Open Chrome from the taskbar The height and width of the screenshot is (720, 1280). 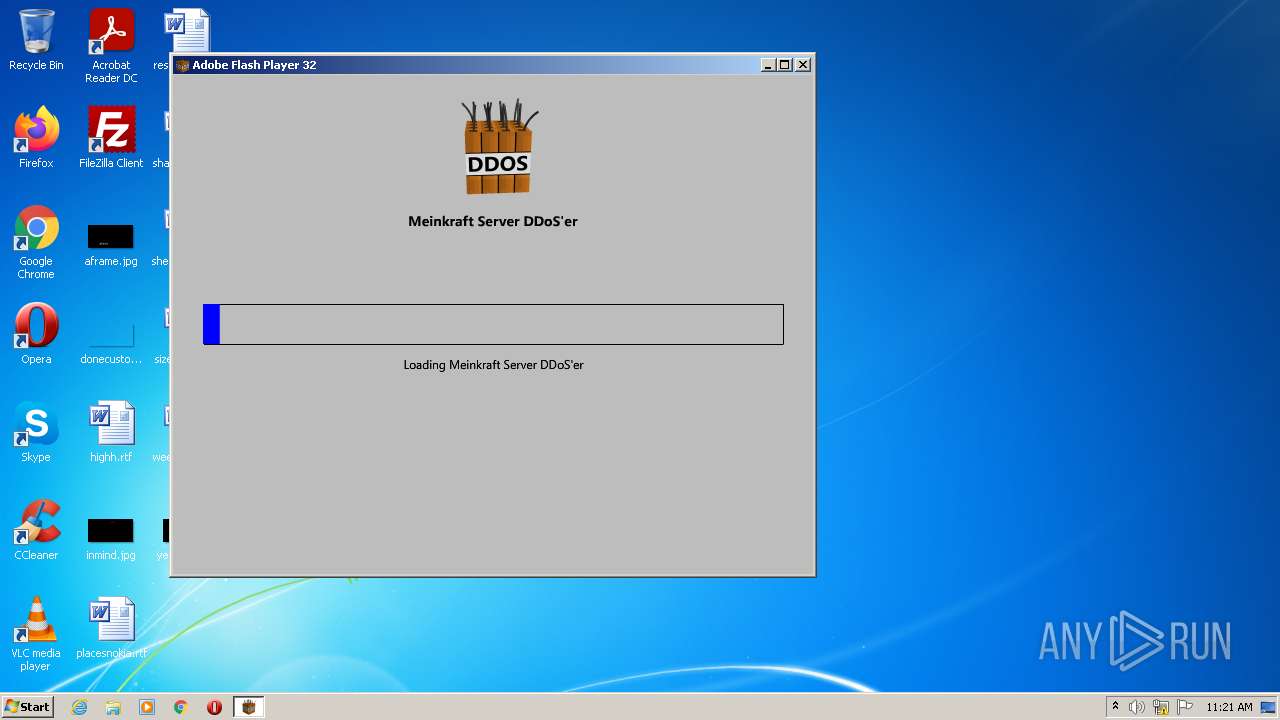click(181, 707)
